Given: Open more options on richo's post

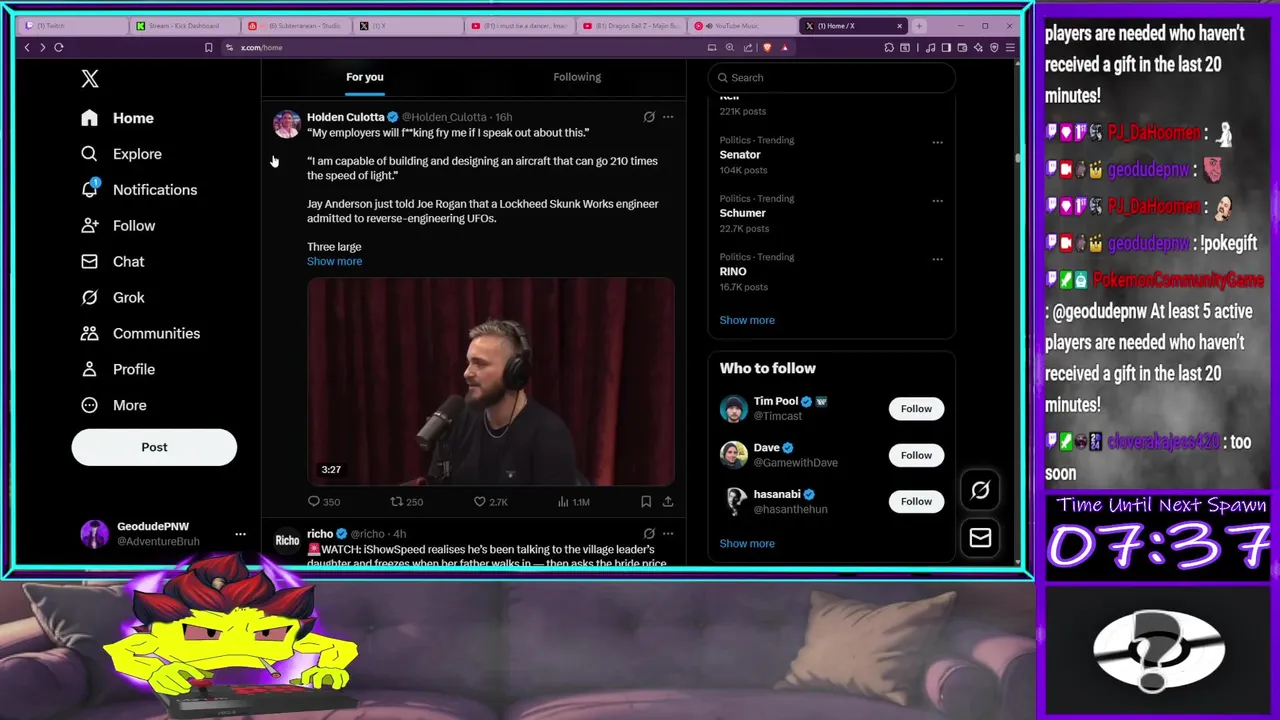Looking at the screenshot, I should coord(668,534).
